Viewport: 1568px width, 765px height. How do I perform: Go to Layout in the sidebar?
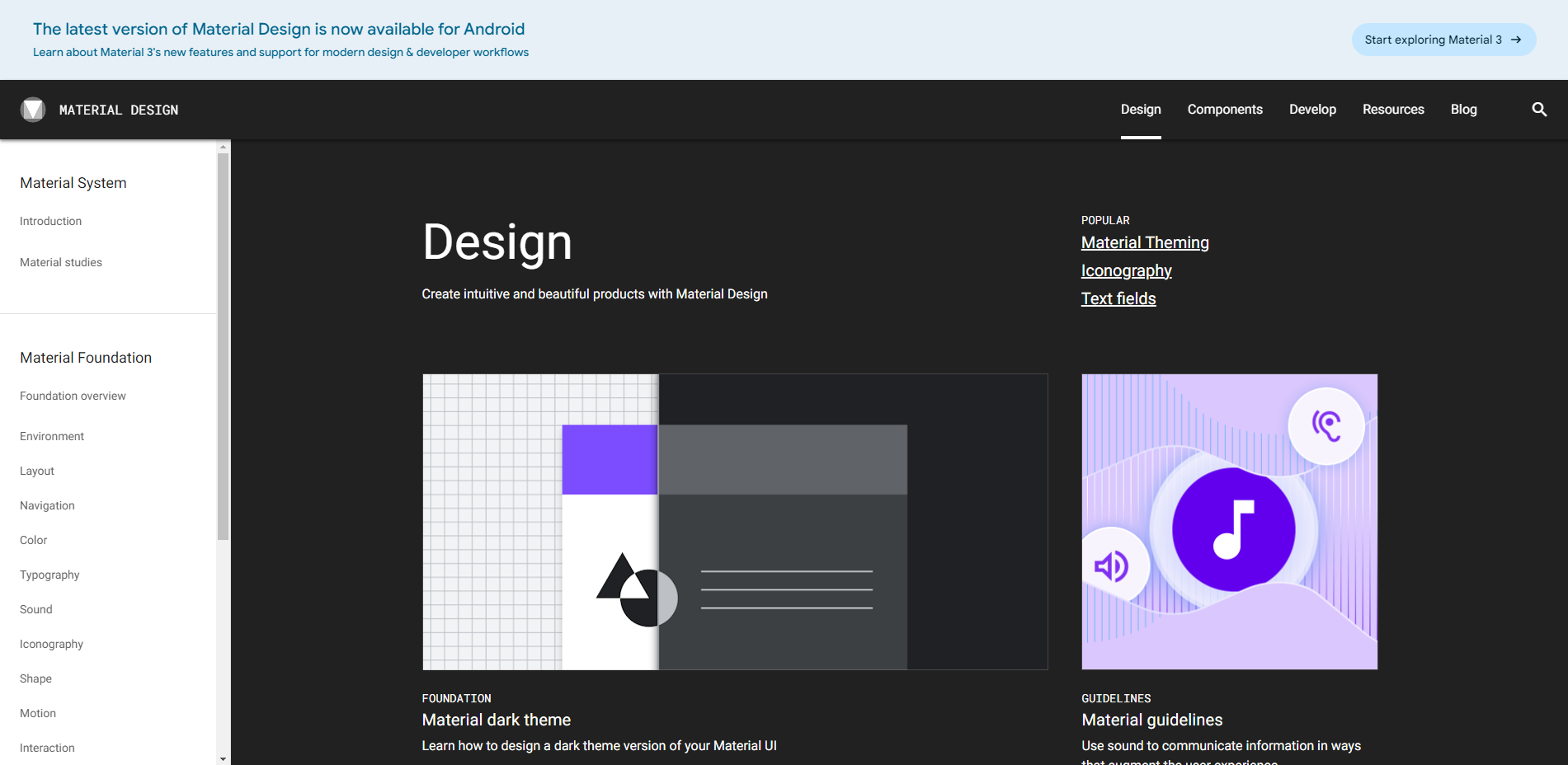coord(37,471)
